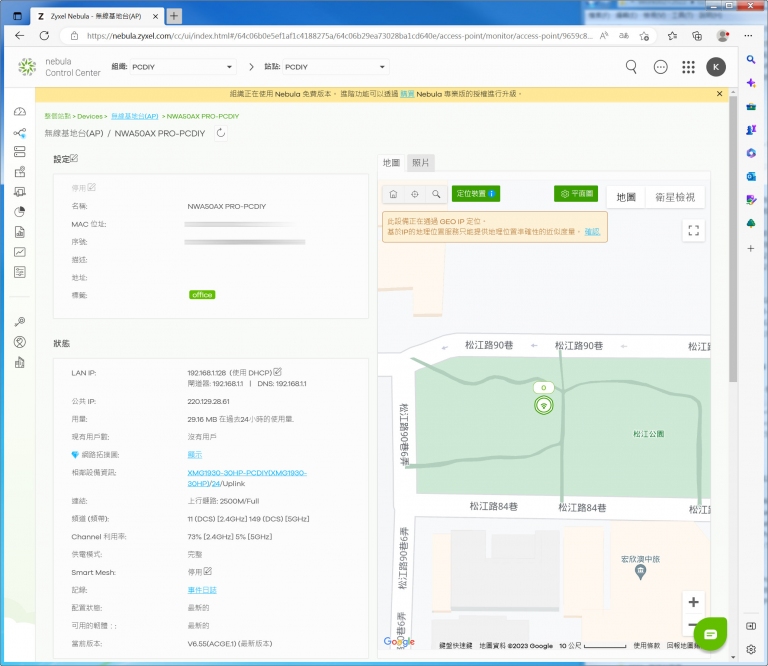Screen dimensions: 768x666
Task: Click the office tag label
Action: [x=202, y=295]
